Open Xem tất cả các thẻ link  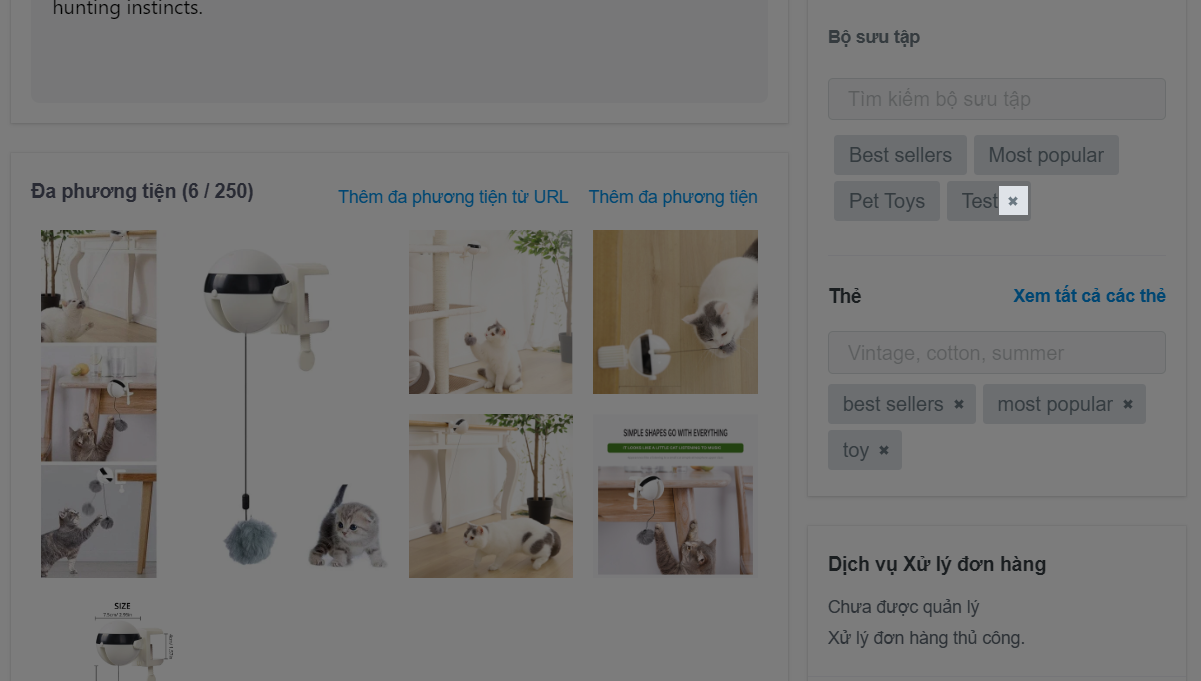[x=1090, y=296]
